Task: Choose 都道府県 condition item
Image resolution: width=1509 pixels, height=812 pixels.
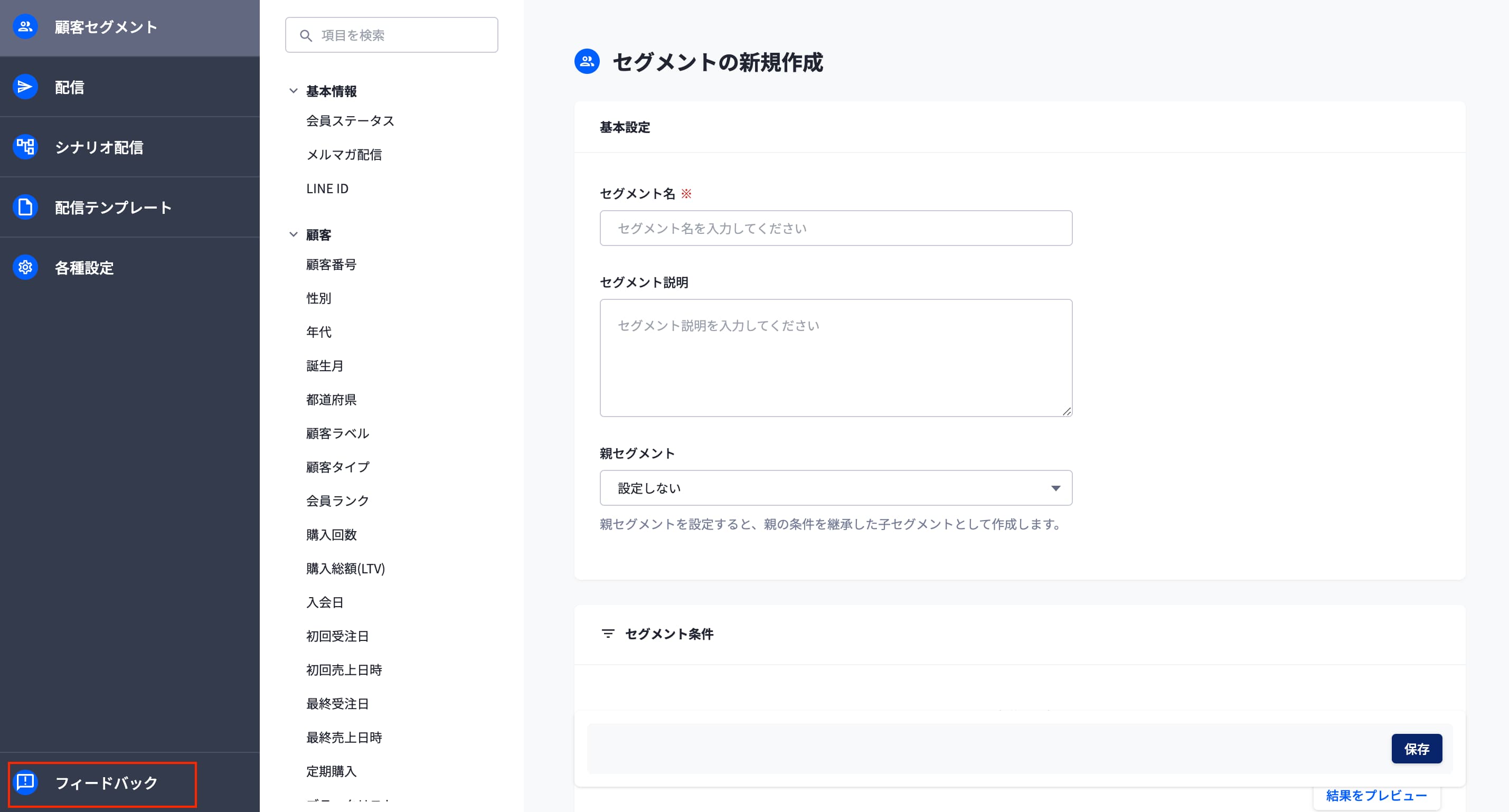Action: click(331, 400)
